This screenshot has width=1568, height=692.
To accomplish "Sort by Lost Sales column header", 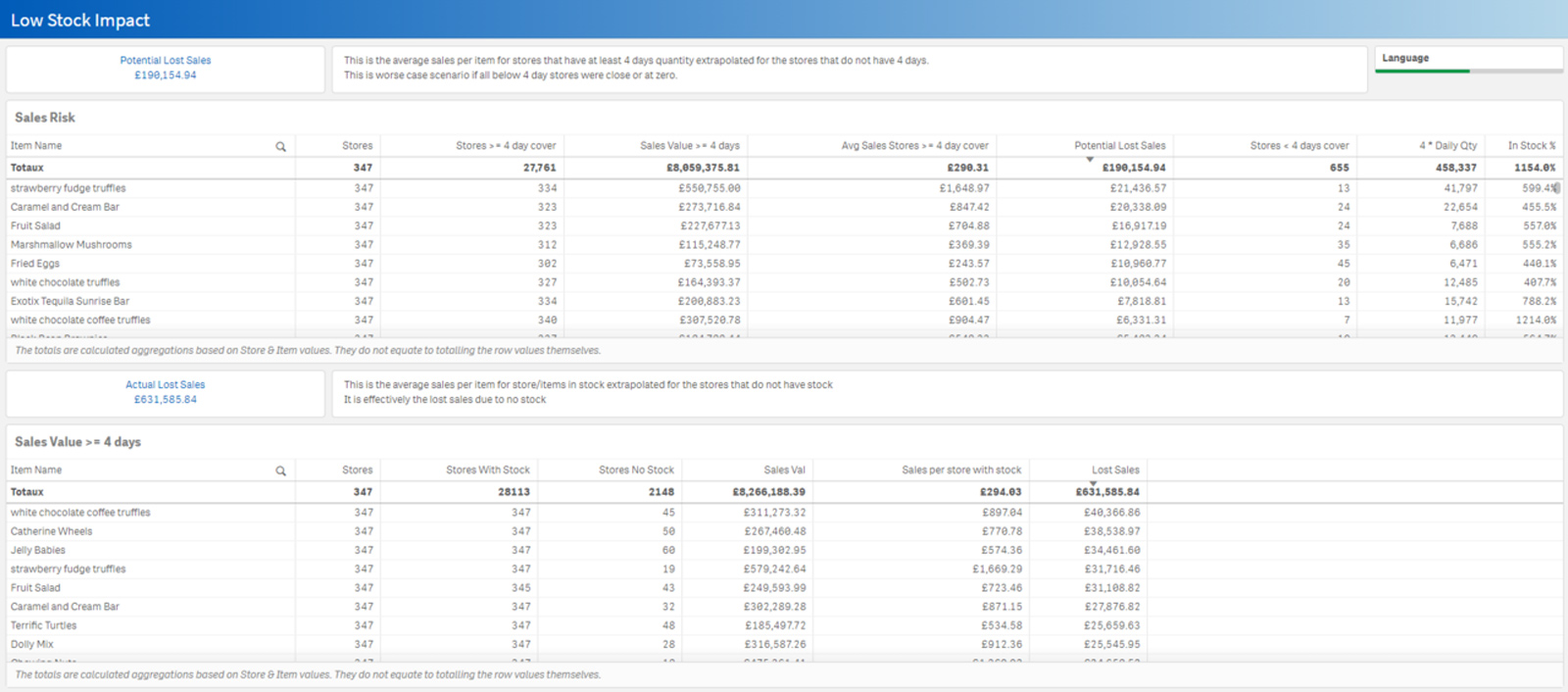I will pos(1116,470).
